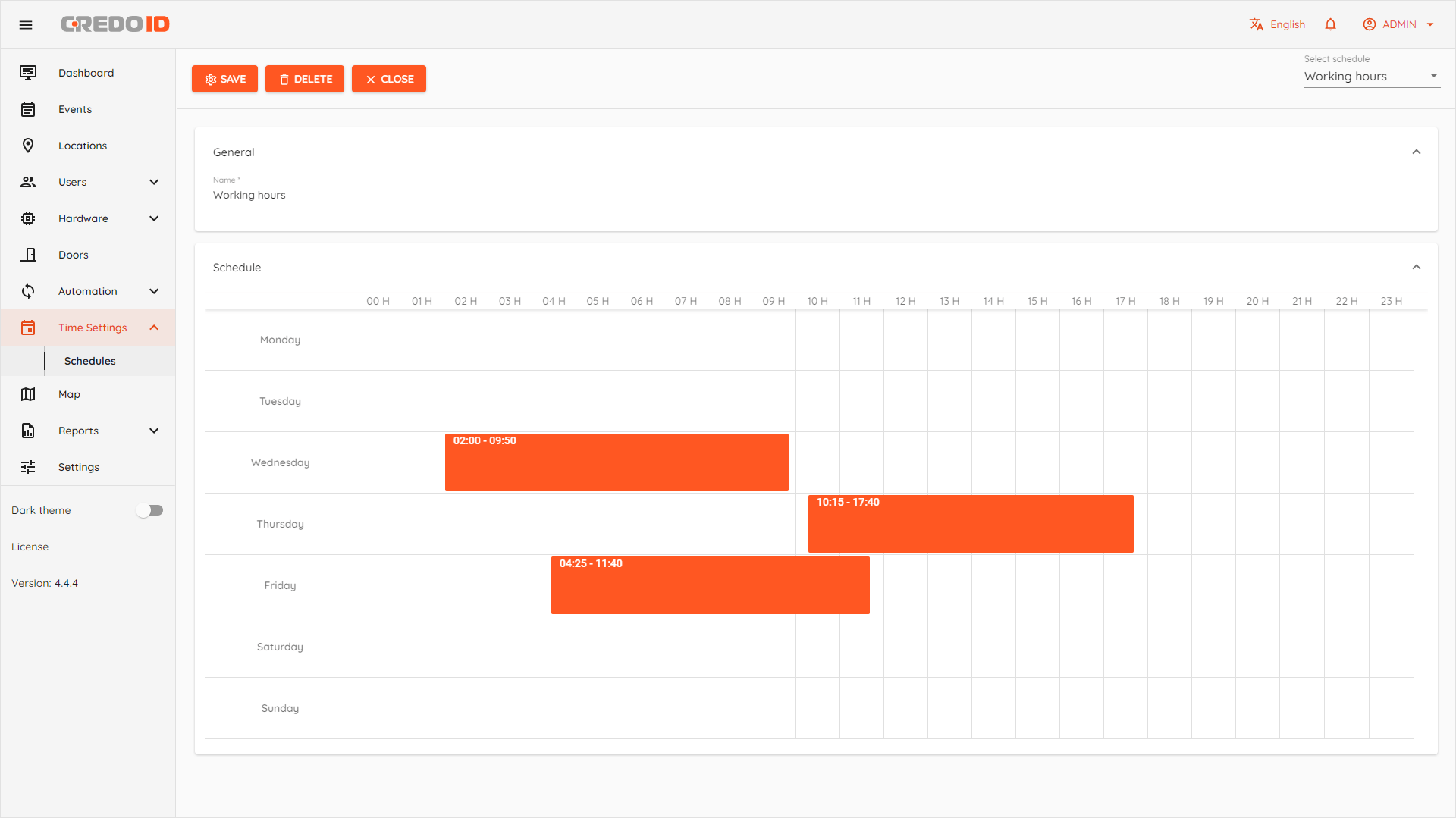The height and width of the screenshot is (818, 1456).
Task: Click the Events calendar icon
Action: 28,109
